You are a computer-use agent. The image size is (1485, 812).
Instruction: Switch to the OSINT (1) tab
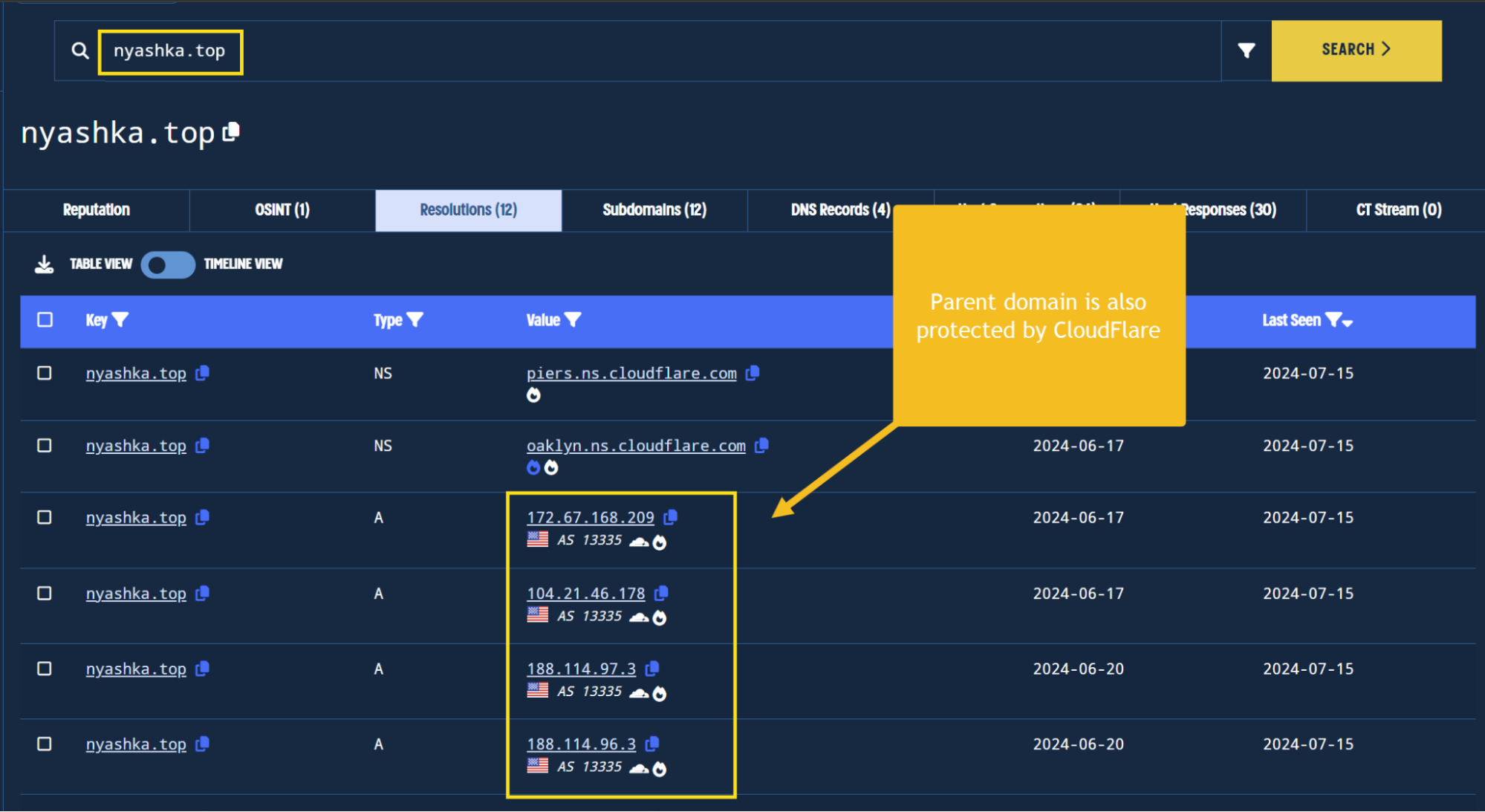coord(282,210)
